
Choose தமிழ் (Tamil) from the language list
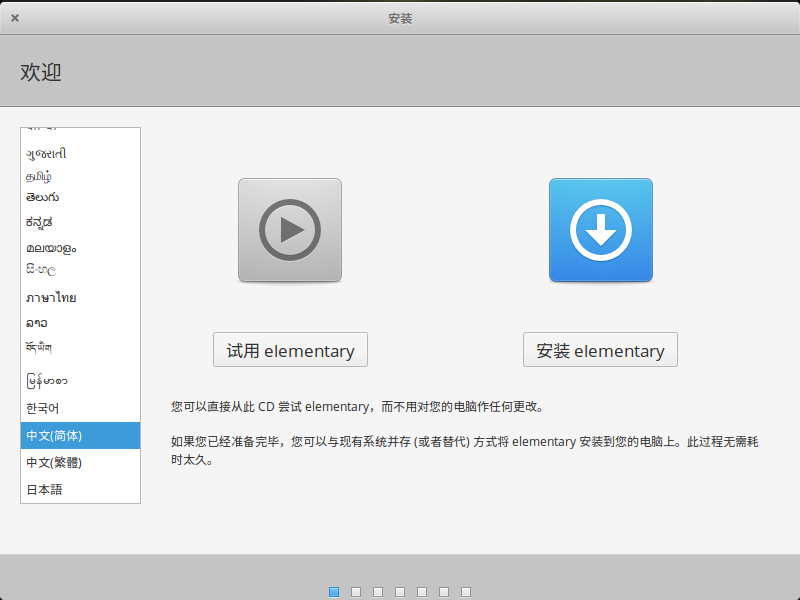point(40,176)
